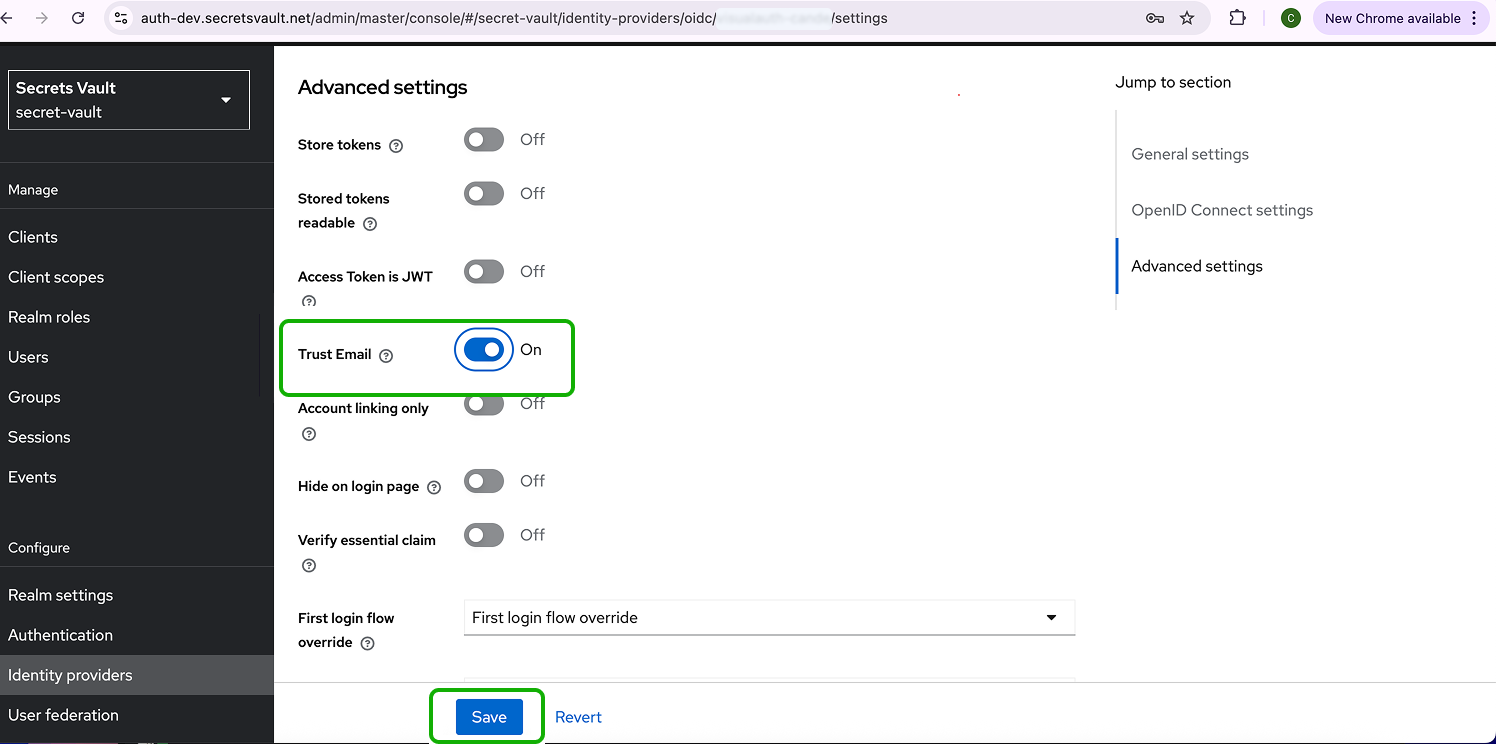Open the Chrome extensions puzzle icon
The width and height of the screenshot is (1496, 744).
1237,18
